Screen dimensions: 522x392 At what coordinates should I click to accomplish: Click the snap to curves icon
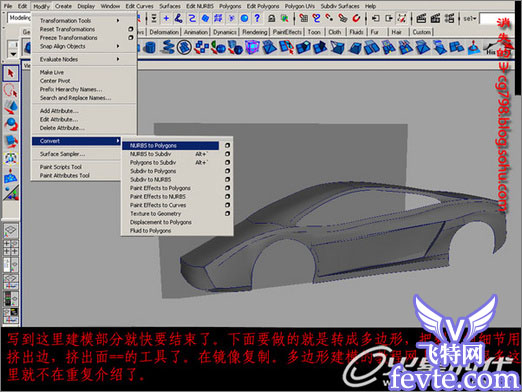coord(179,18)
